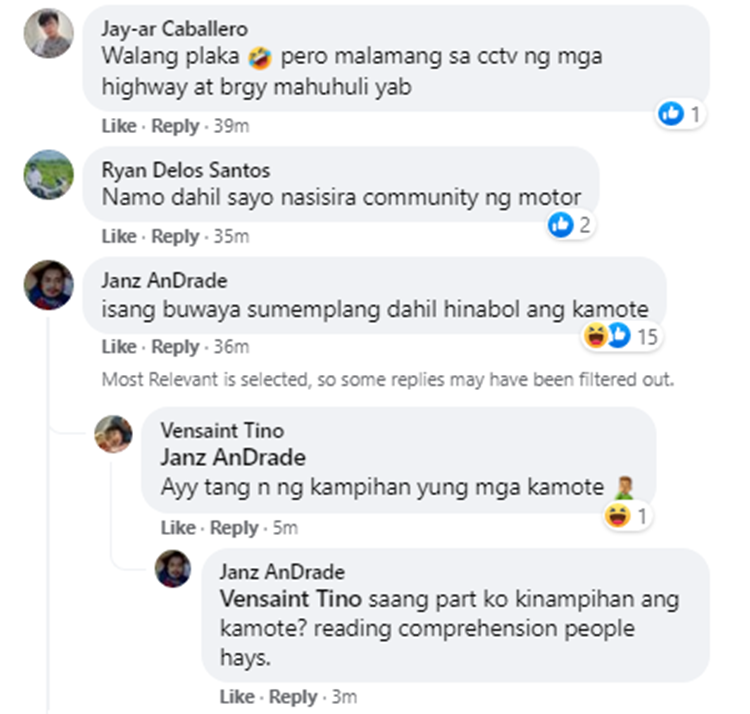This screenshot has width=750, height=714.
Task: Open Vensaint Tino's profile avatar
Action: (113, 434)
